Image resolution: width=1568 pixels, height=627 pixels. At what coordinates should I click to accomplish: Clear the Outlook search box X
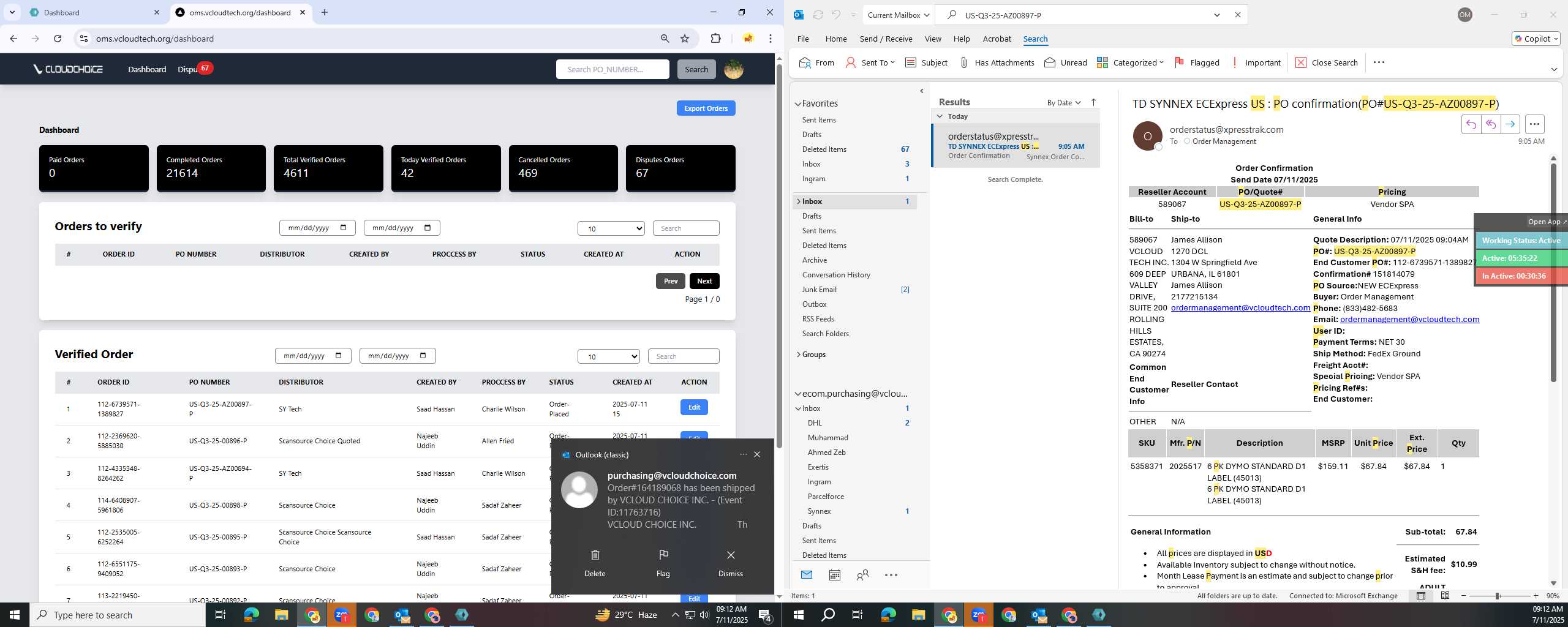[1237, 15]
